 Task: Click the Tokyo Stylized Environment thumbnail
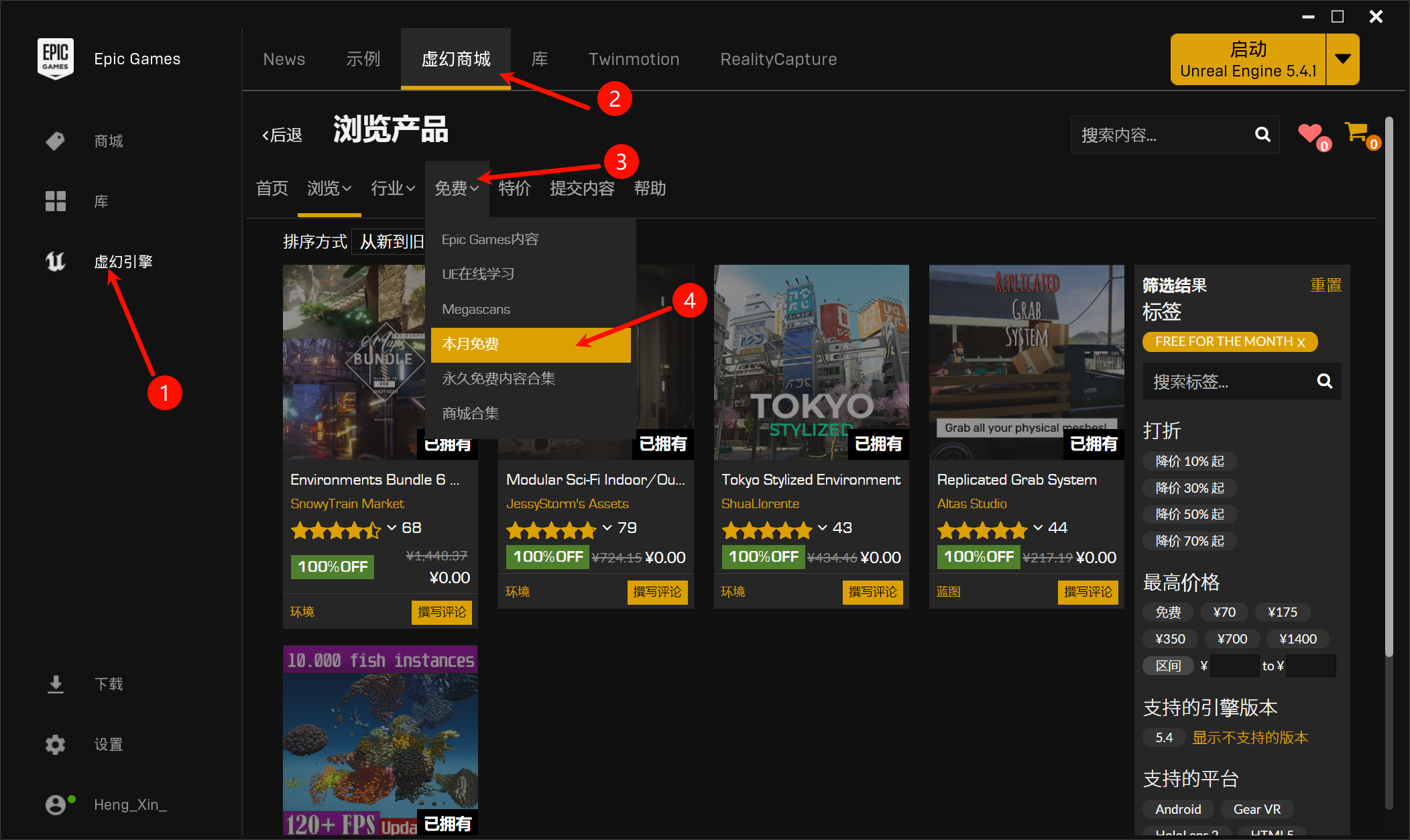click(x=811, y=362)
